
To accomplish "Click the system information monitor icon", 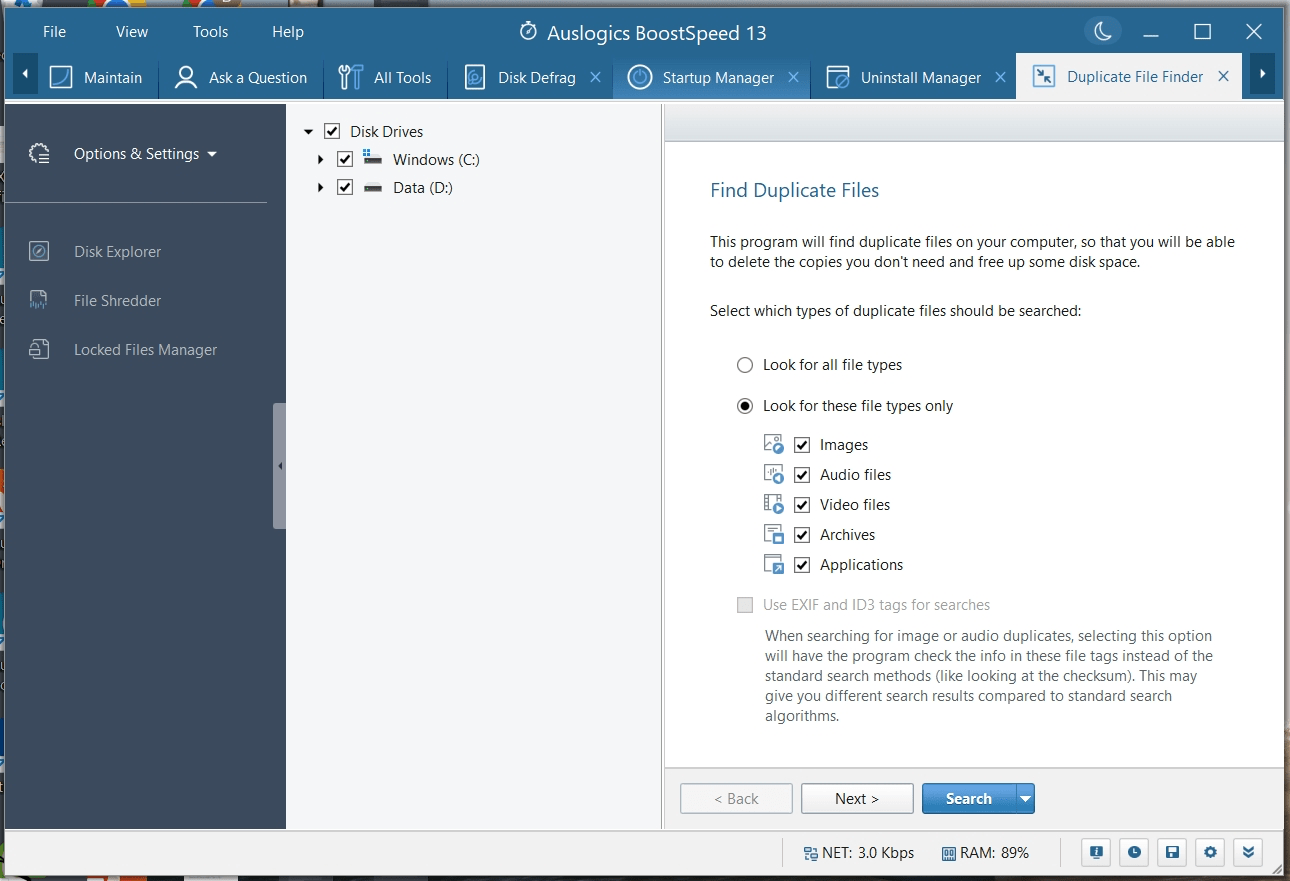I will pyautogui.click(x=1097, y=852).
